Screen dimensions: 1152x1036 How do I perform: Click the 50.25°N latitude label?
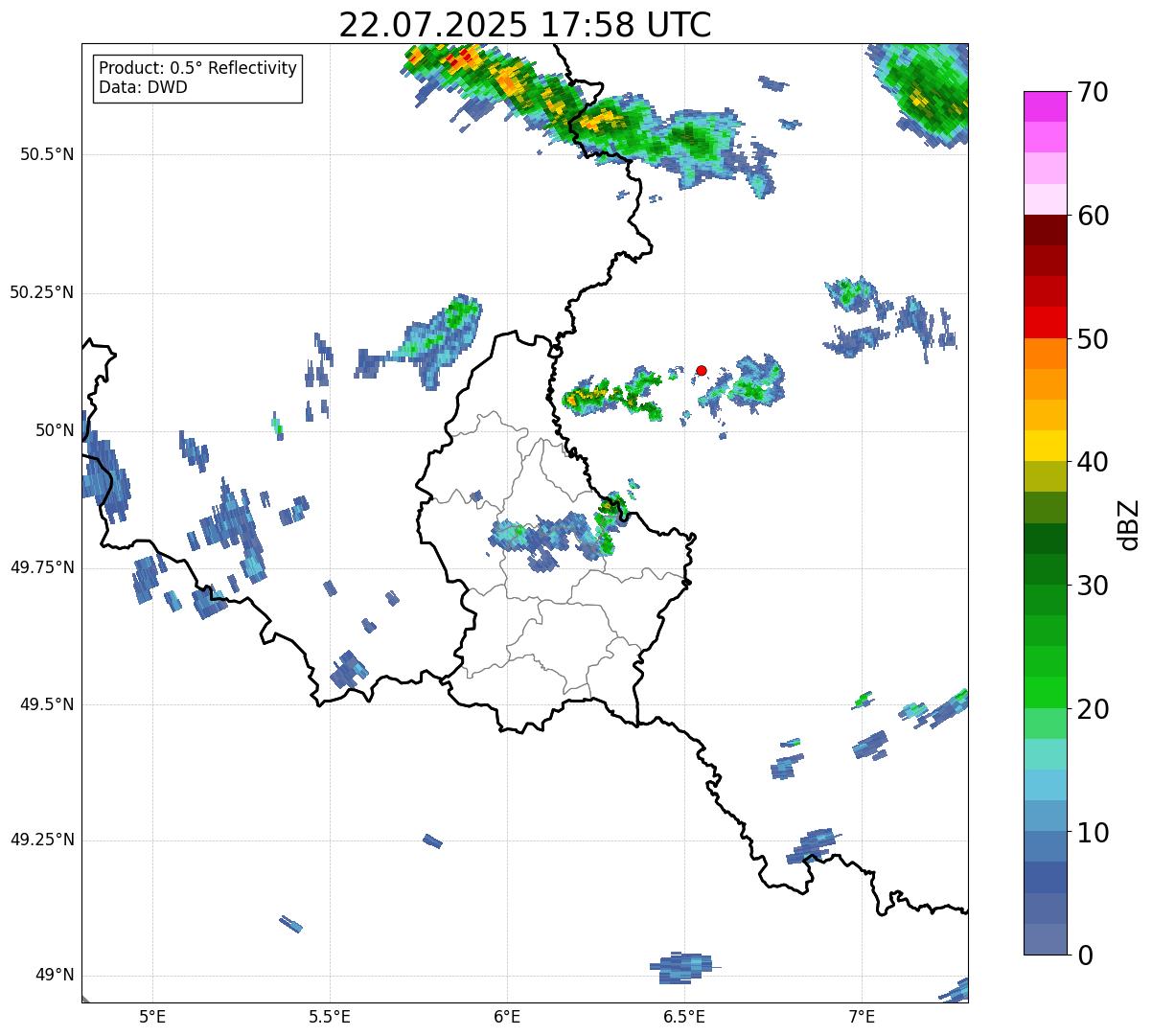coord(42,292)
